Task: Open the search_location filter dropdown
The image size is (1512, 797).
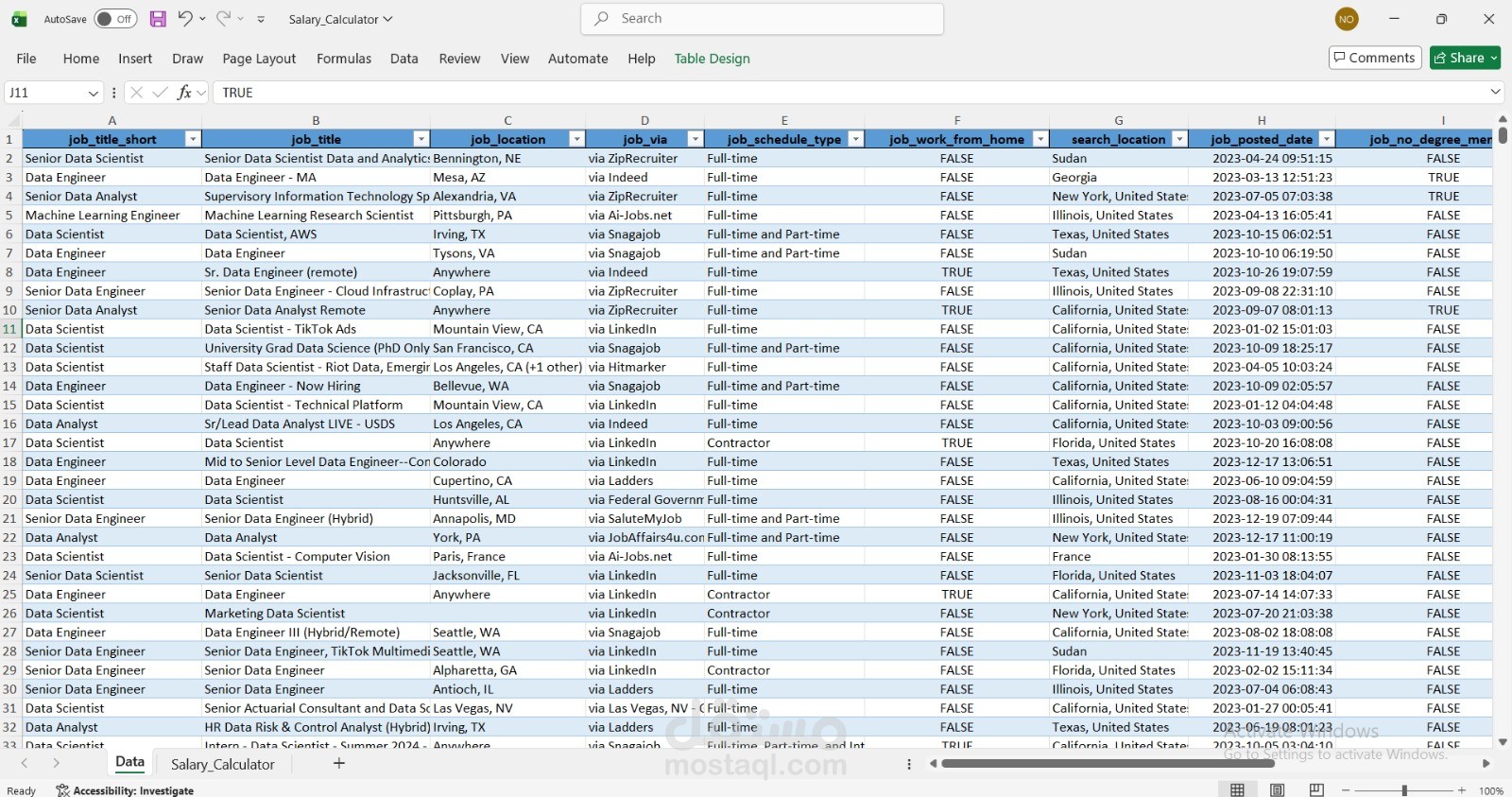Action: 1179,139
